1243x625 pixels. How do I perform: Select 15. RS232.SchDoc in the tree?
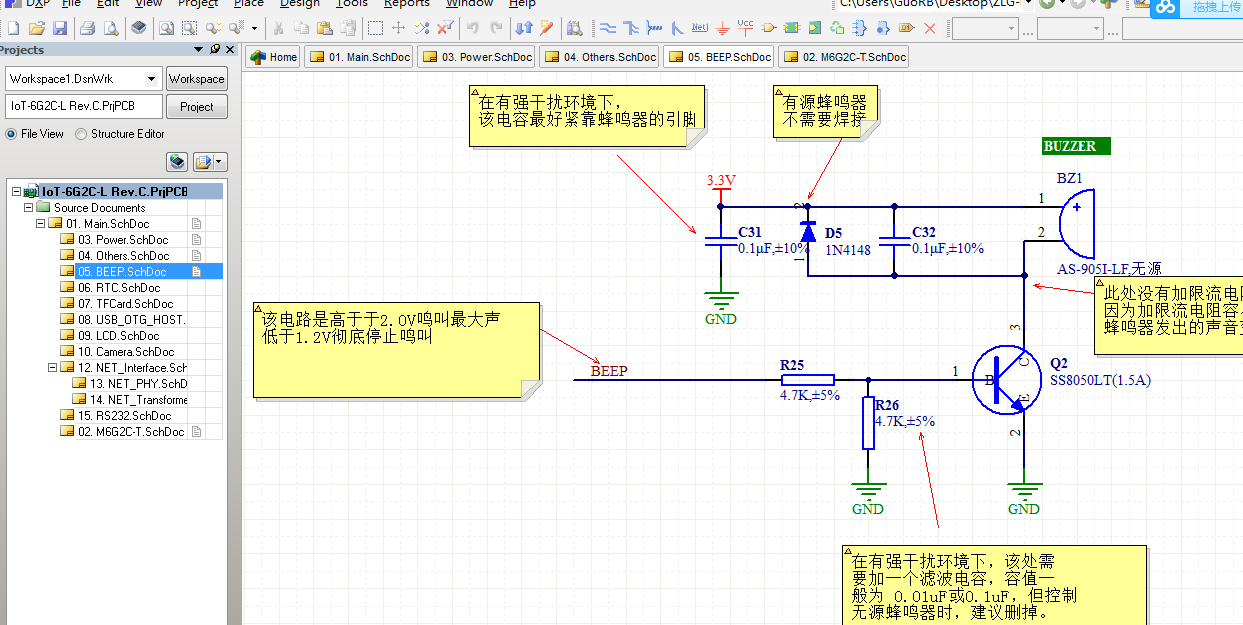click(x=124, y=416)
